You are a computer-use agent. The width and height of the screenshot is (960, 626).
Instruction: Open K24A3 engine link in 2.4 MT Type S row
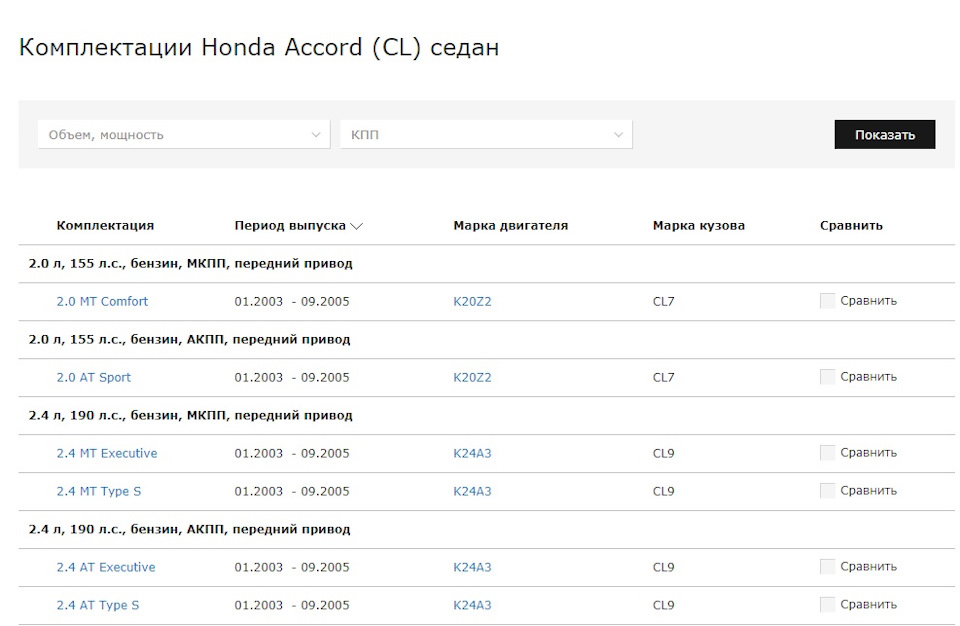(x=472, y=491)
